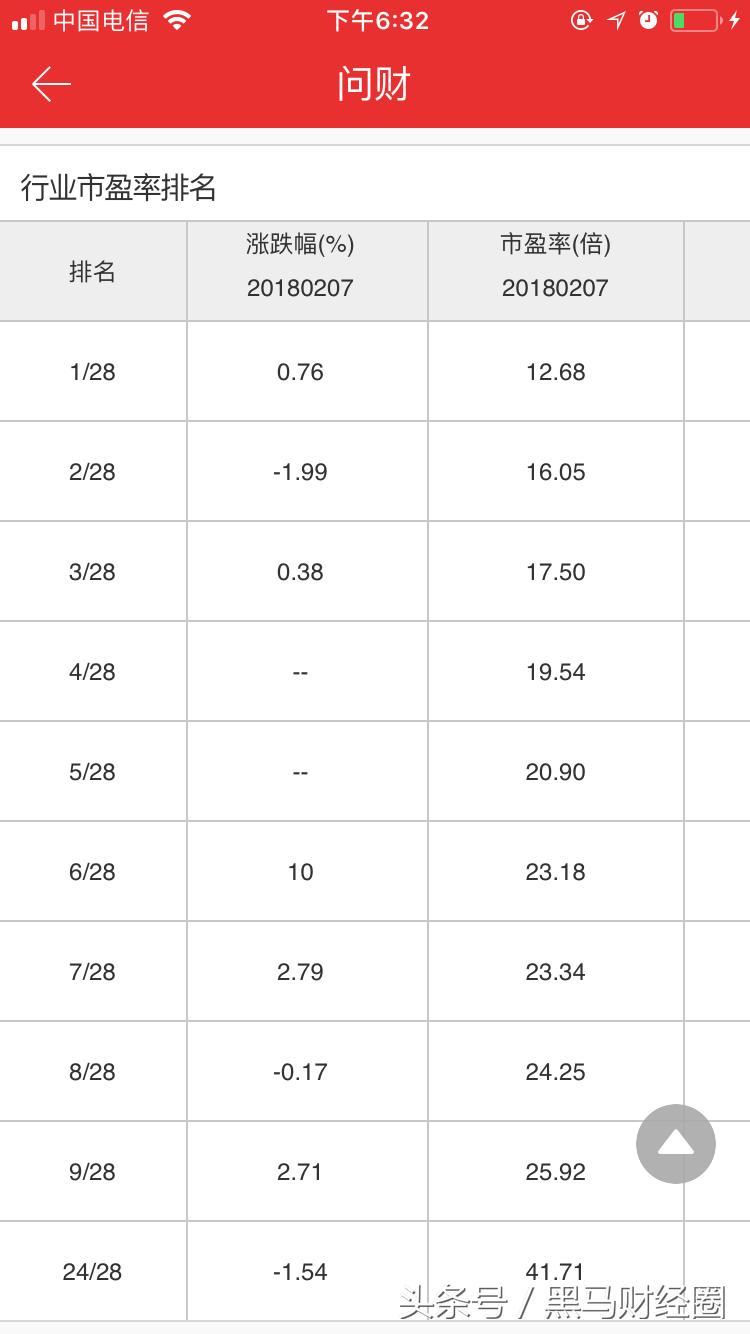Viewport: 750px width, 1334px height.
Task: Tap the location arrow status icon
Action: click(x=616, y=20)
